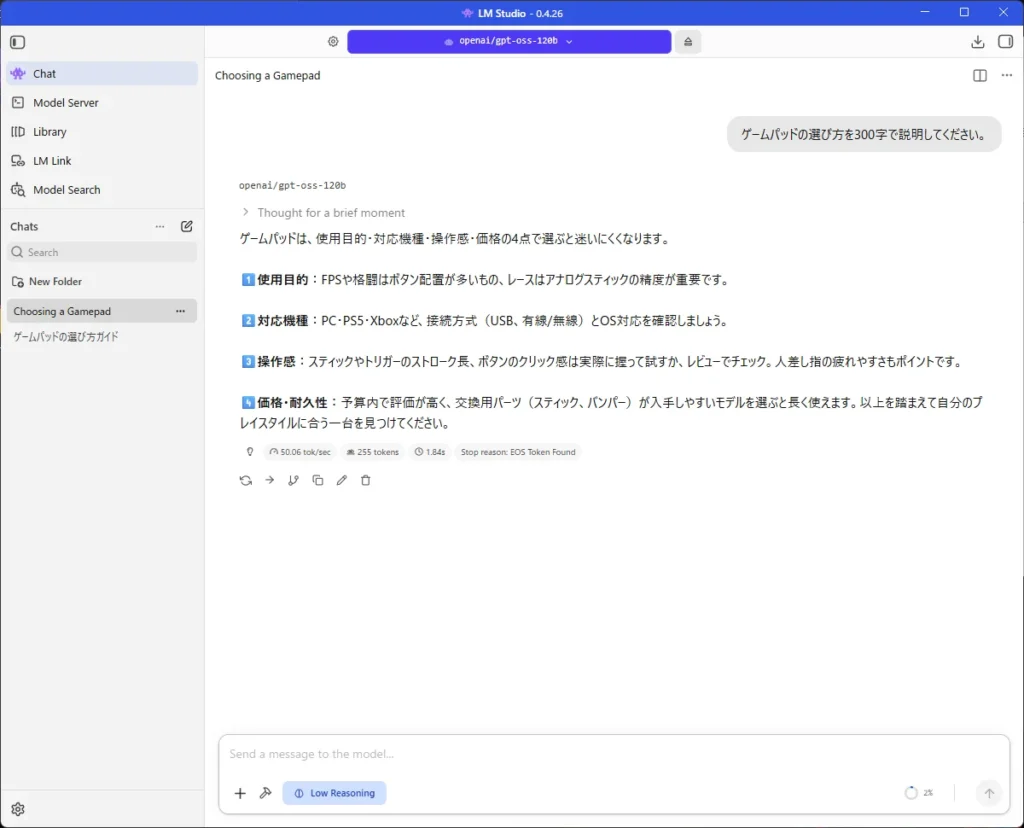Open options for Choosing a Gamepad chat
The height and width of the screenshot is (828, 1024).
click(x=180, y=311)
